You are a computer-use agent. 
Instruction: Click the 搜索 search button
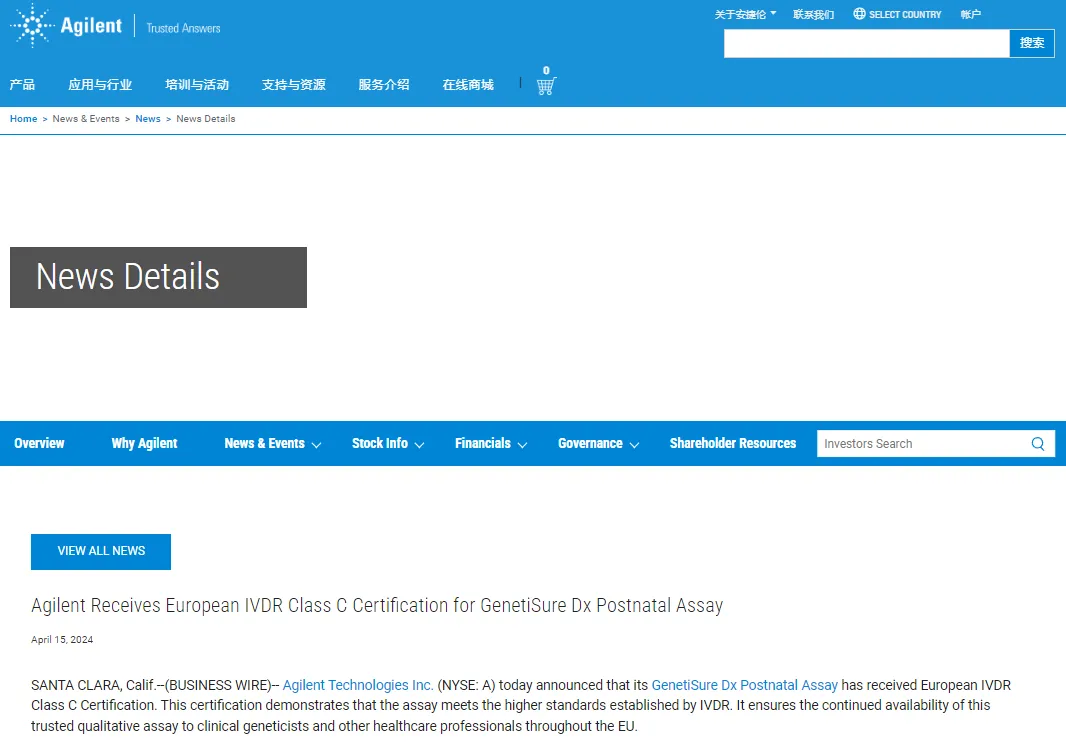[x=1032, y=44]
